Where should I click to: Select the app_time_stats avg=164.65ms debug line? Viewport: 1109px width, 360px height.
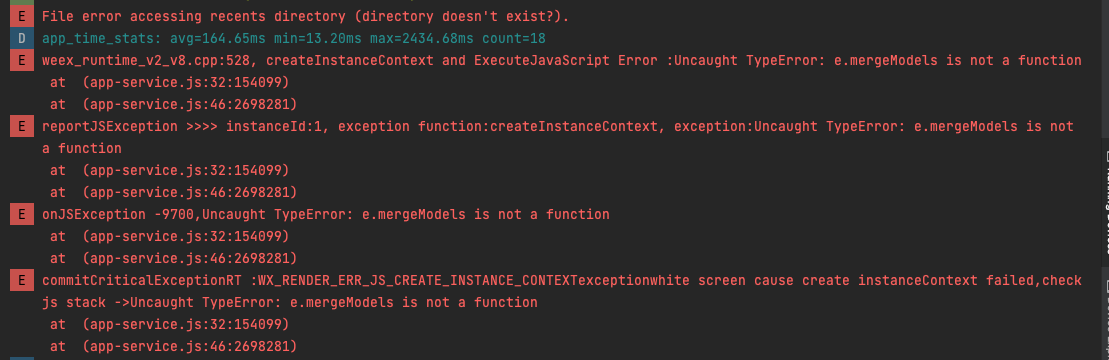pyautogui.click(x=294, y=38)
